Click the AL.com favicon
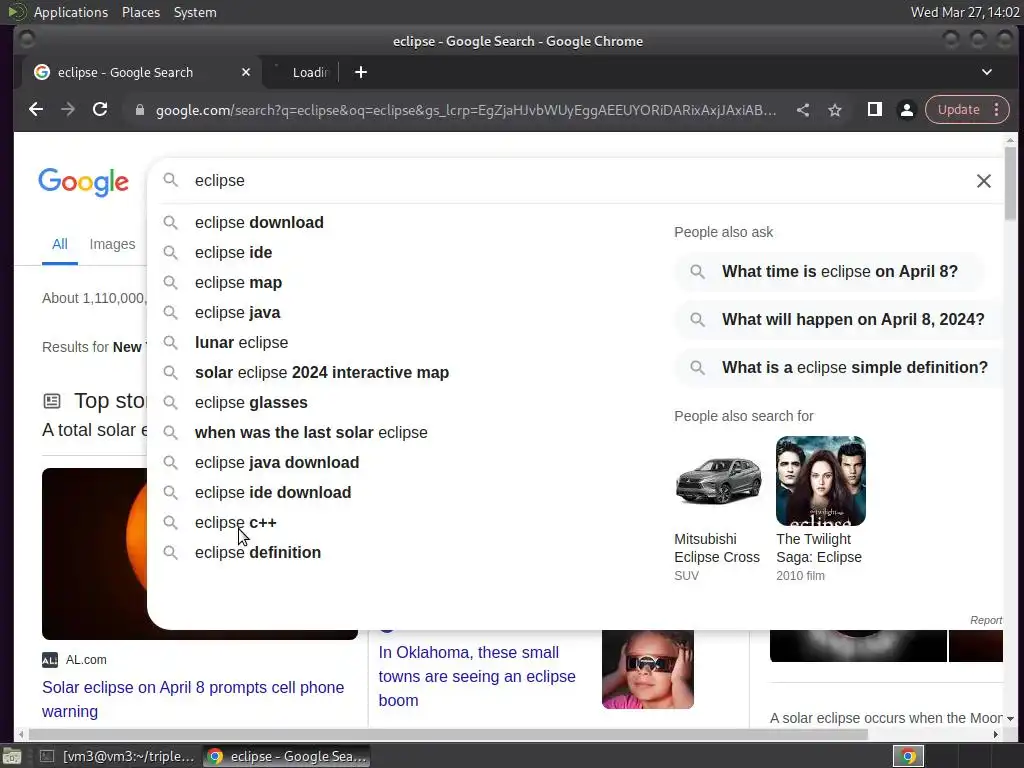Viewport: 1024px width, 768px height. [x=50, y=660]
